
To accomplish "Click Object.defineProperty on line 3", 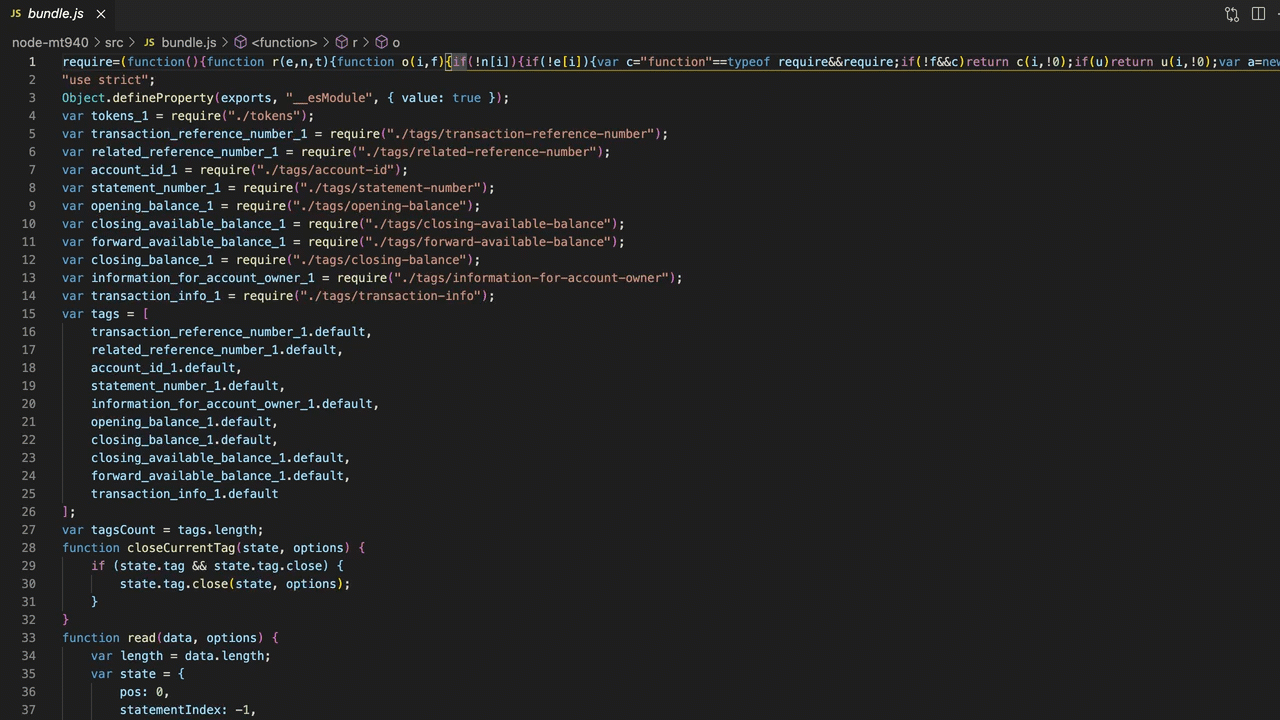I will click(138, 98).
